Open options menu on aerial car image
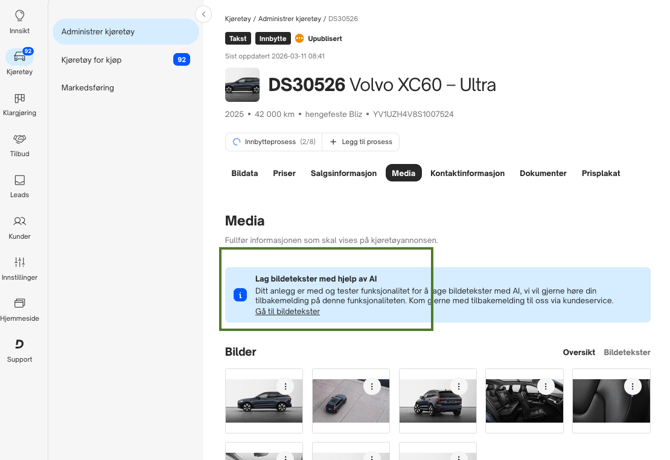Screen dimensions: 670x460 372,386
